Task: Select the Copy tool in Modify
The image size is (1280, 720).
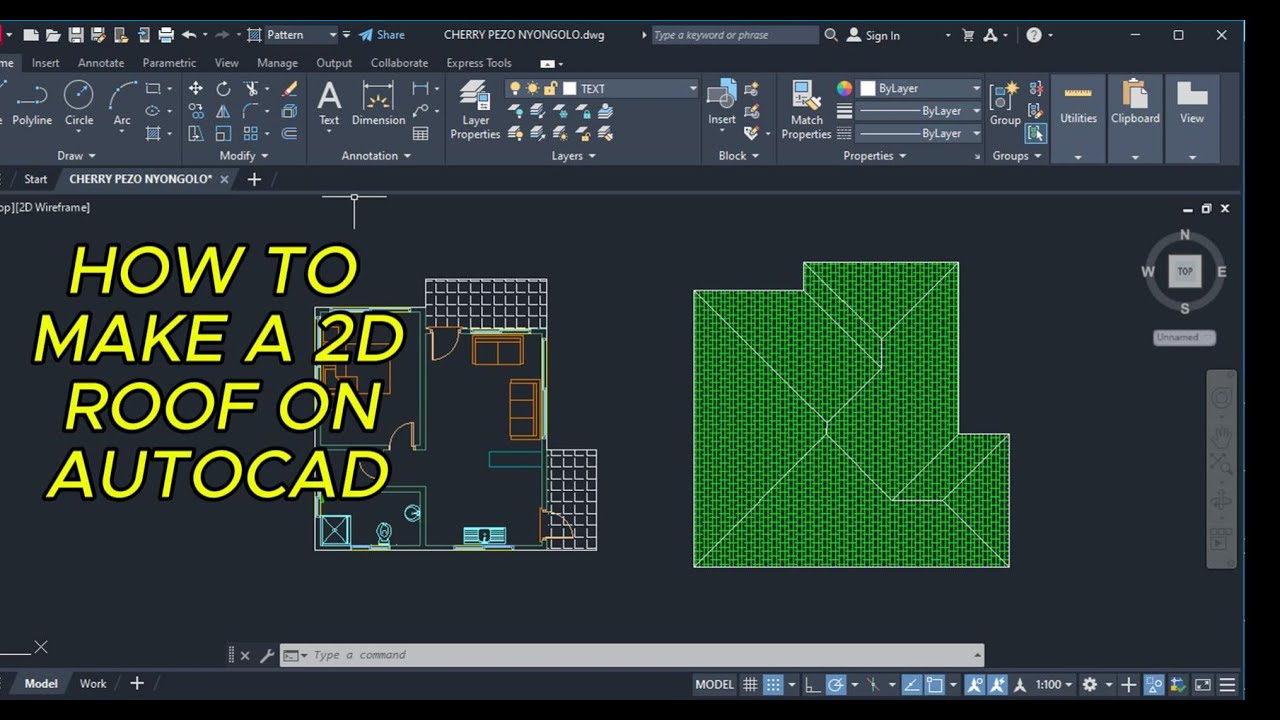Action: tap(196, 111)
